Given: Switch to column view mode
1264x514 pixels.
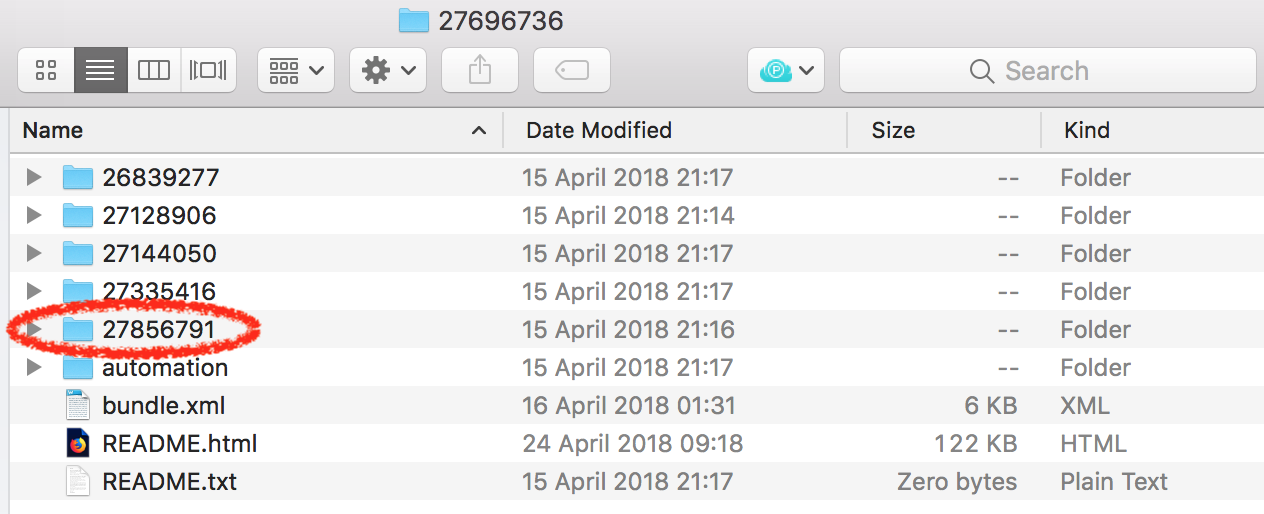Looking at the screenshot, I should coord(154,70).
